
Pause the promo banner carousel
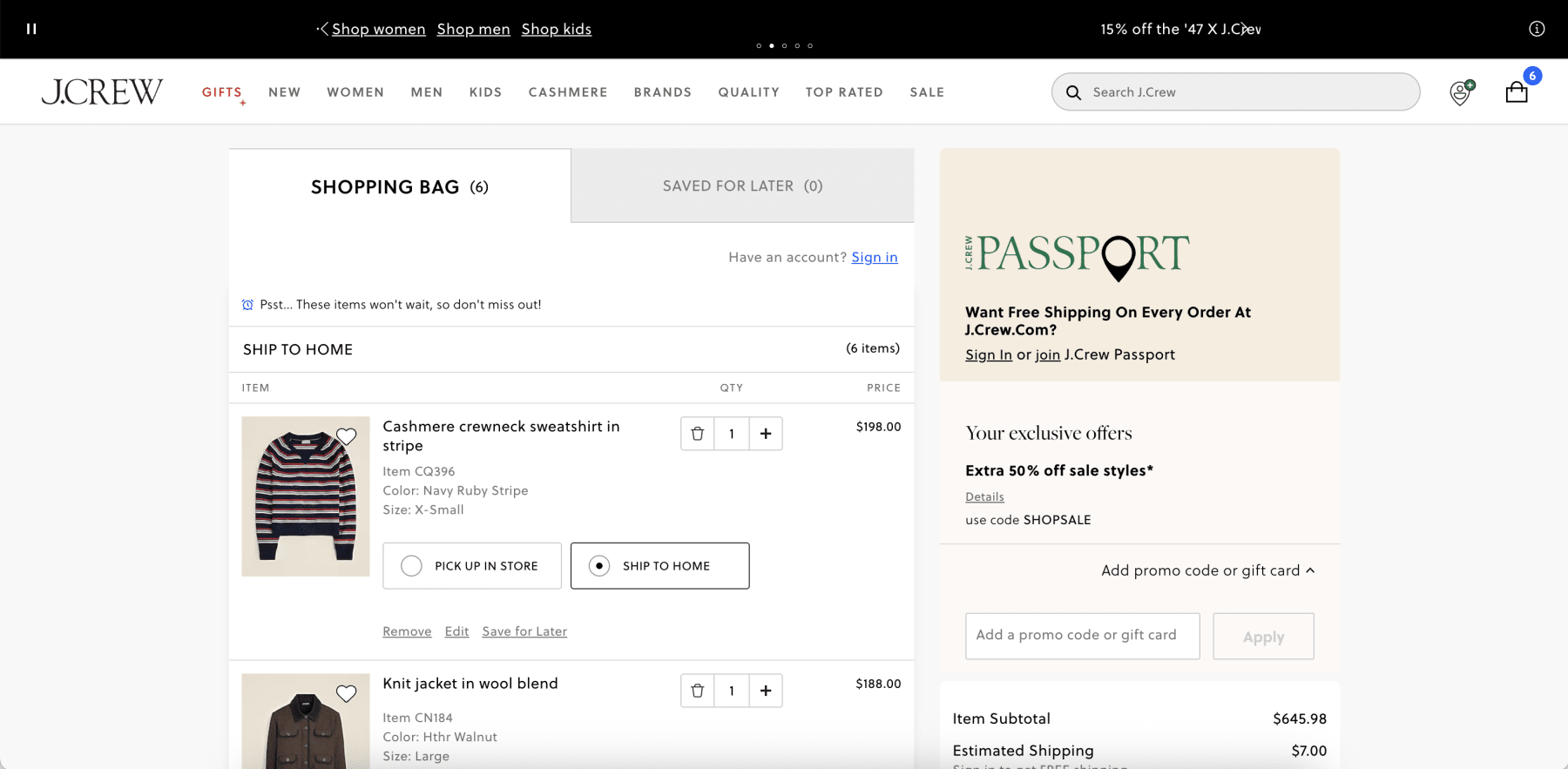click(x=31, y=29)
